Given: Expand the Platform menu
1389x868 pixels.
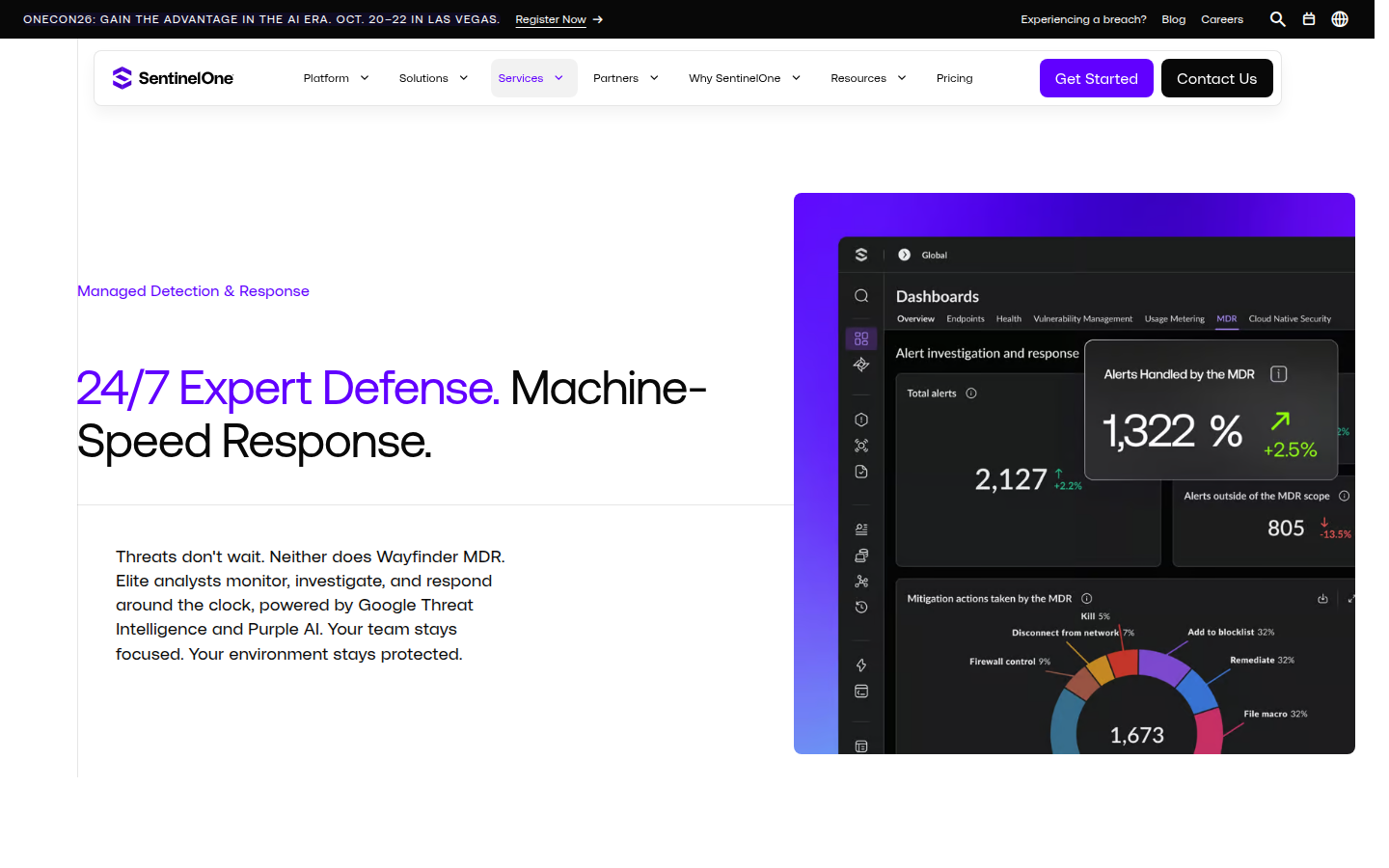Looking at the screenshot, I should pos(336,78).
